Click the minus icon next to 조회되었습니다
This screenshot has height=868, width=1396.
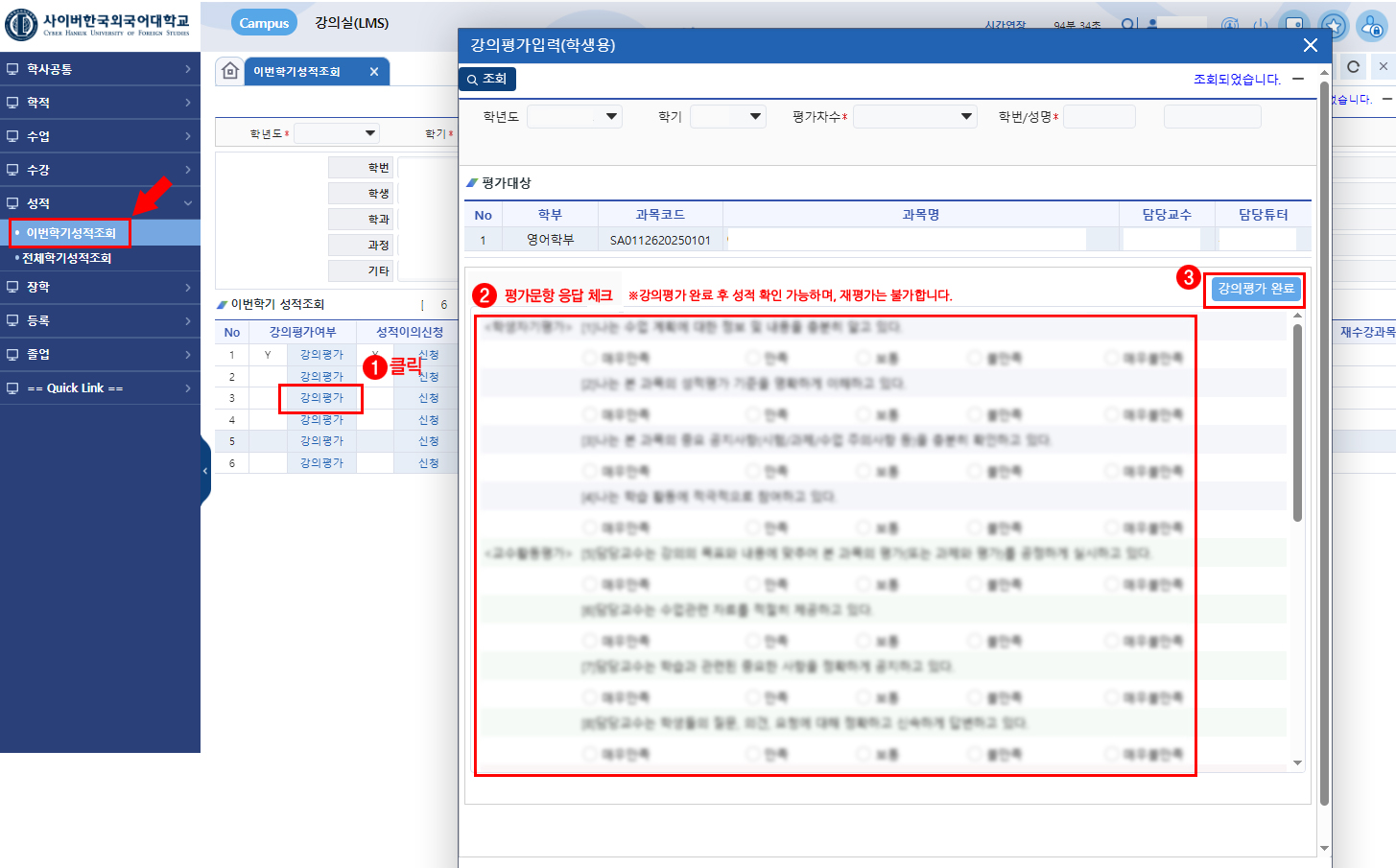1298,80
